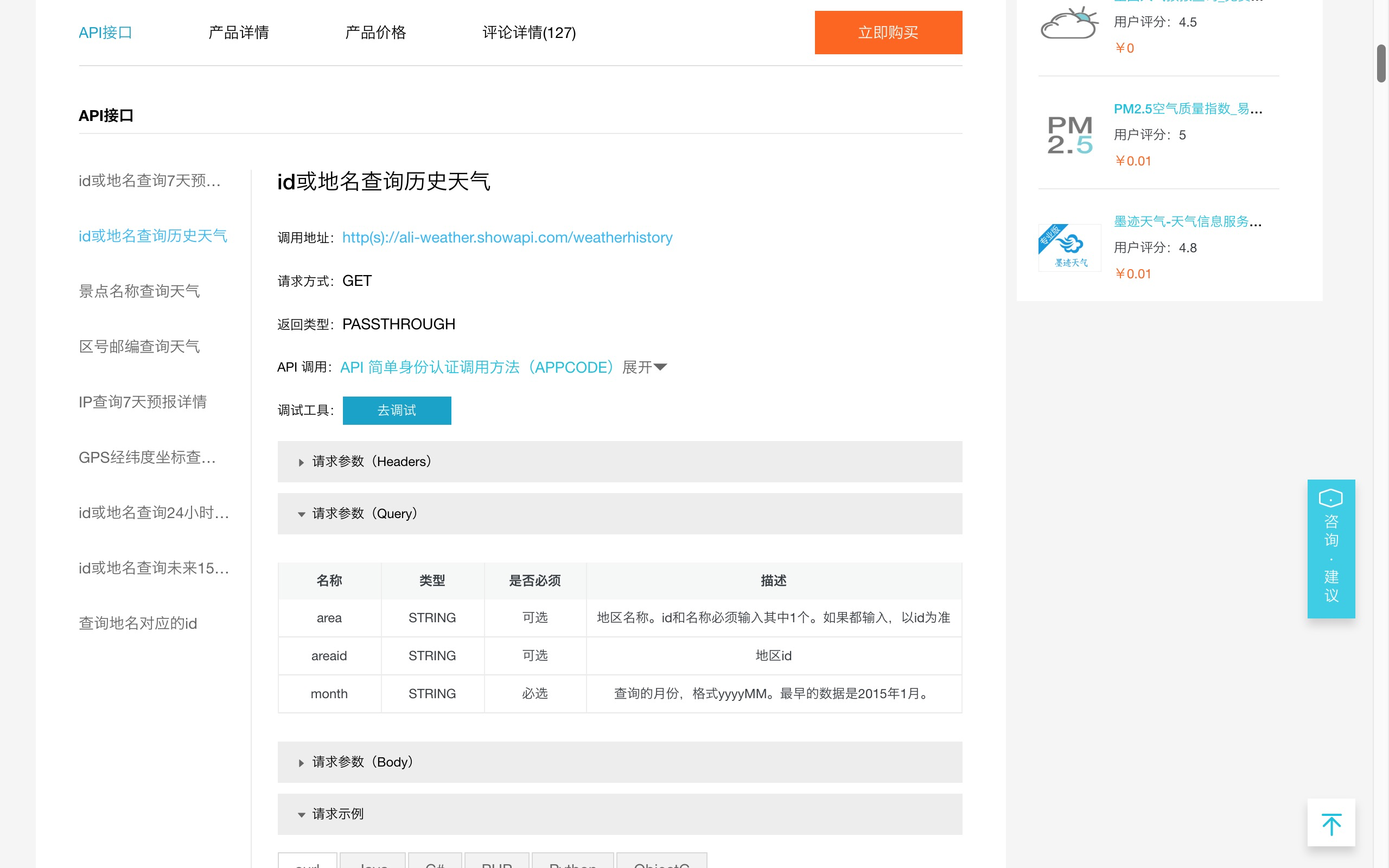Click the back-to-top arrow button
The height and width of the screenshot is (868, 1389).
[1331, 822]
